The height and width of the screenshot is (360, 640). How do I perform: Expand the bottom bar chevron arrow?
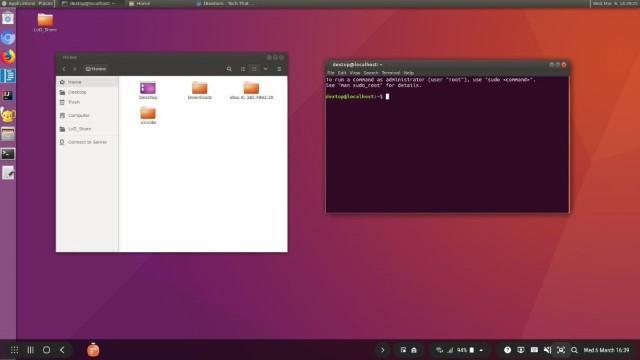pos(382,350)
